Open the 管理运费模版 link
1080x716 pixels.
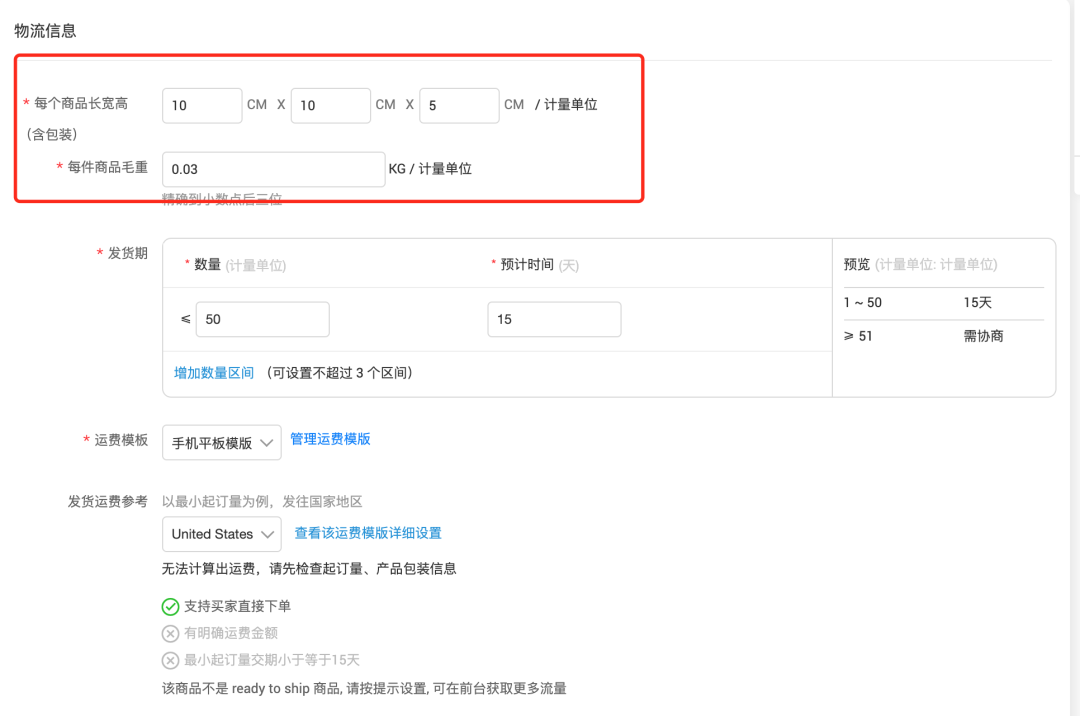[332, 440]
